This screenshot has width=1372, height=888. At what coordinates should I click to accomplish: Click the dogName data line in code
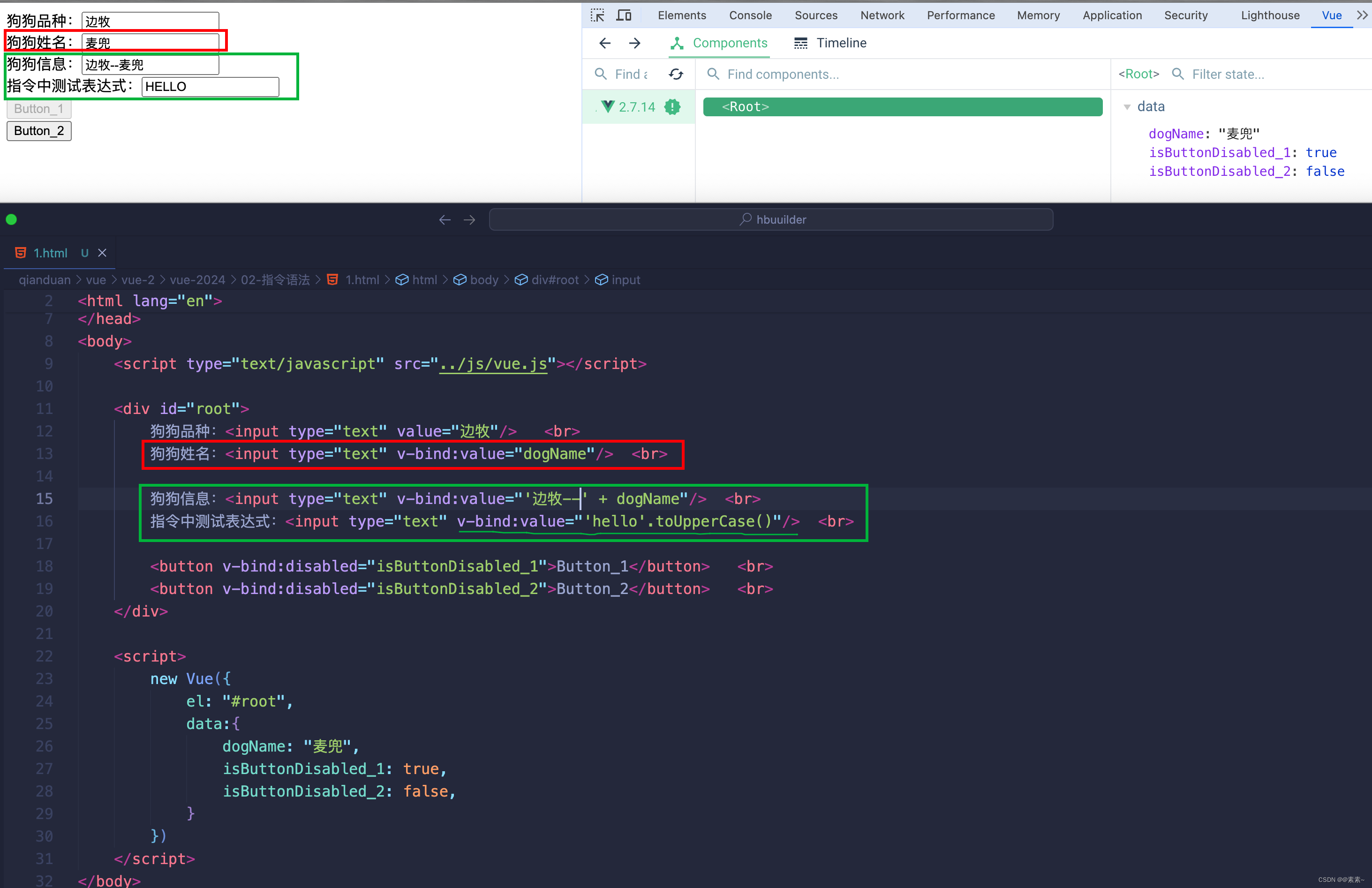pyautogui.click(x=291, y=746)
